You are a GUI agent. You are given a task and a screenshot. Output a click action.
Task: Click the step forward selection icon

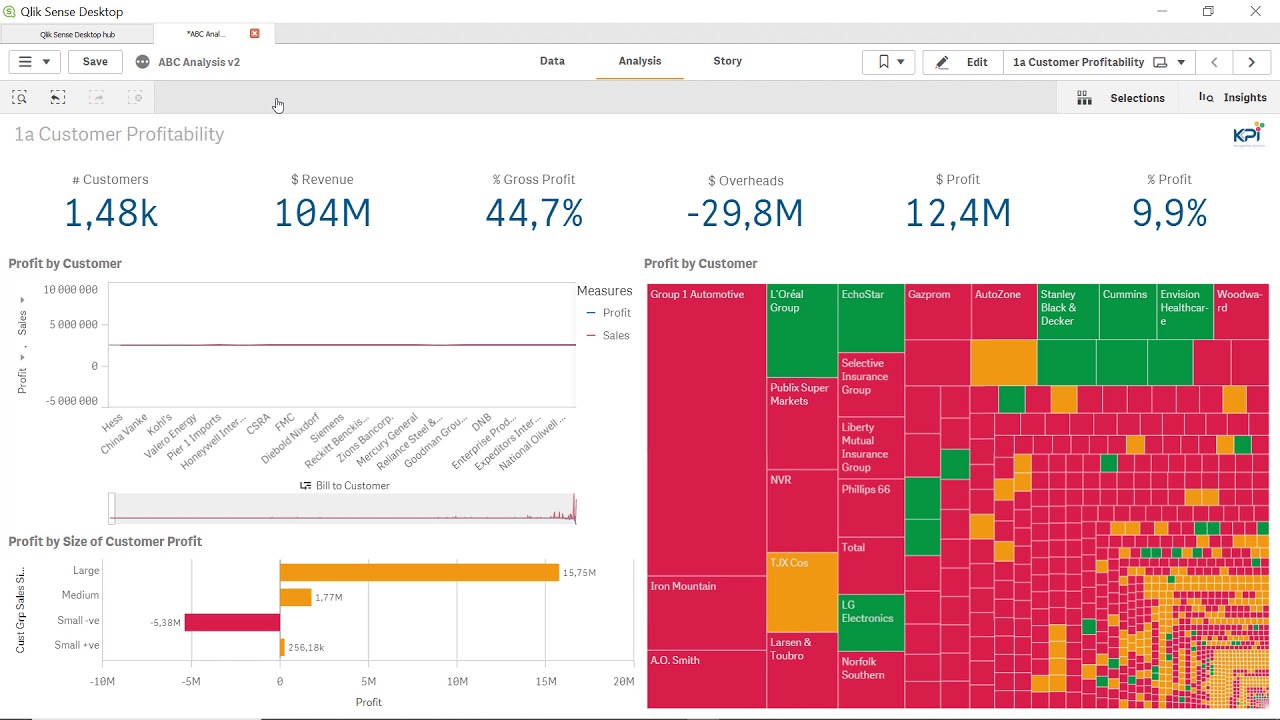tap(97, 97)
